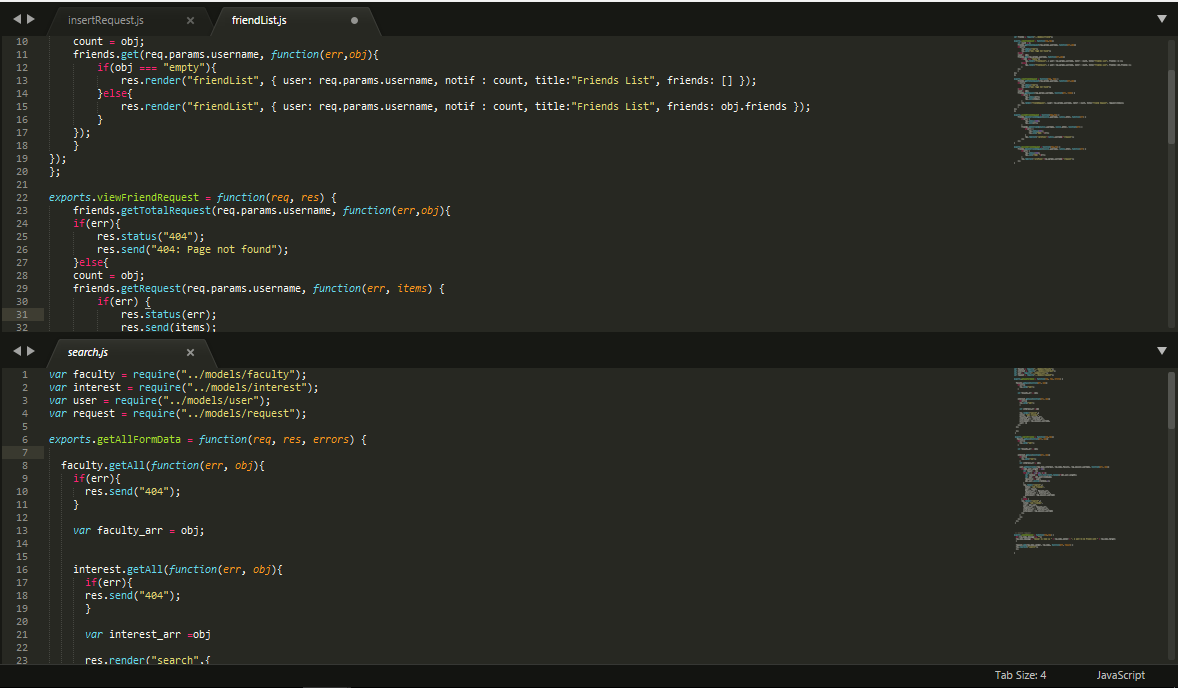Close the search.js tab
Viewport: 1178px width, 688px height.
click(190, 352)
